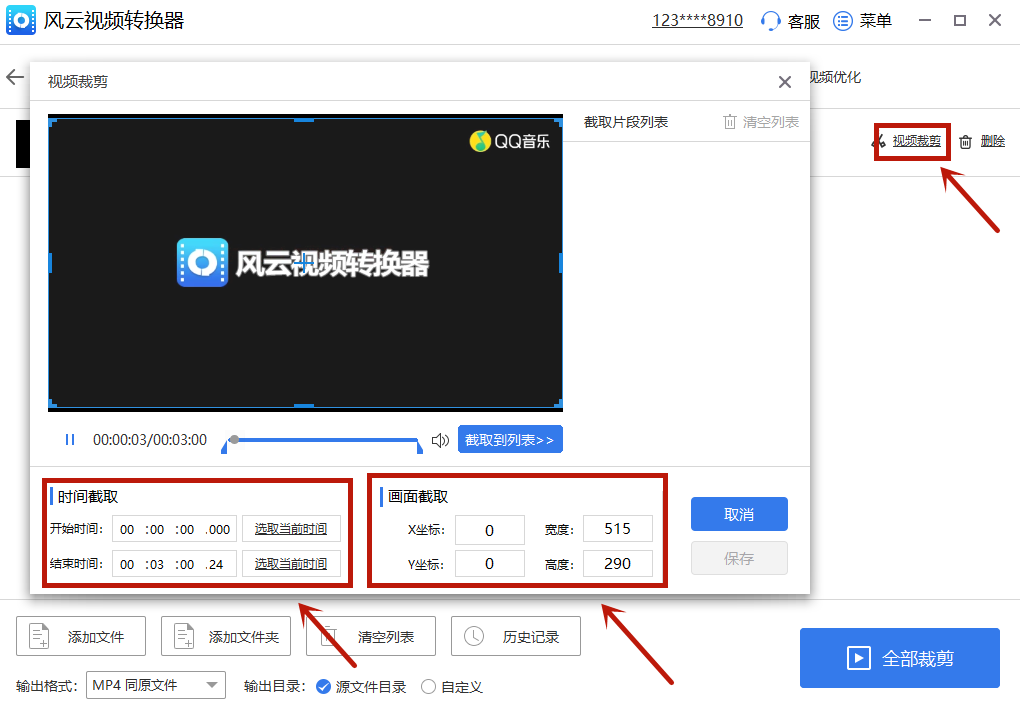
Task: Click the left-middle crop handle on the preview
Action: [x=51, y=263]
